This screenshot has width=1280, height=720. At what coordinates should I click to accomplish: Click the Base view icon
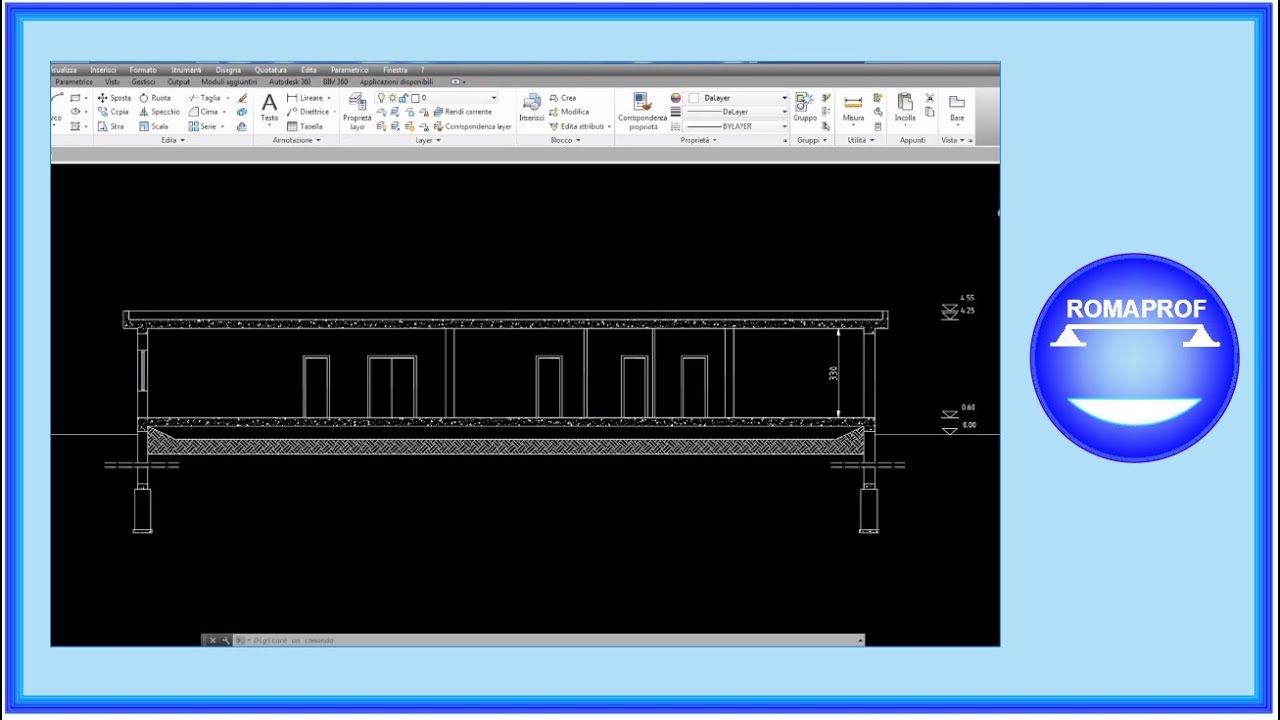click(957, 108)
